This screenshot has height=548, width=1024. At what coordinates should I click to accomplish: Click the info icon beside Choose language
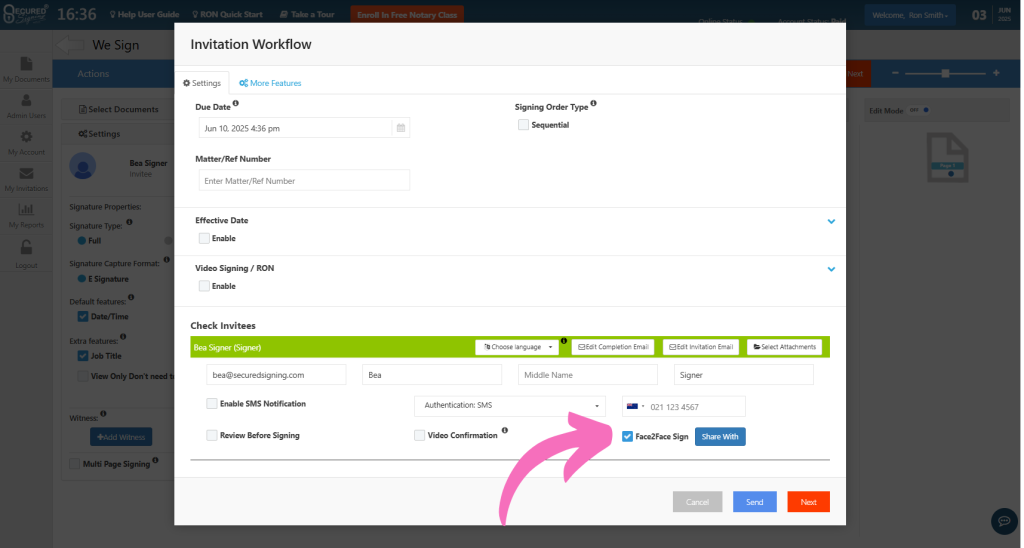click(x=564, y=341)
